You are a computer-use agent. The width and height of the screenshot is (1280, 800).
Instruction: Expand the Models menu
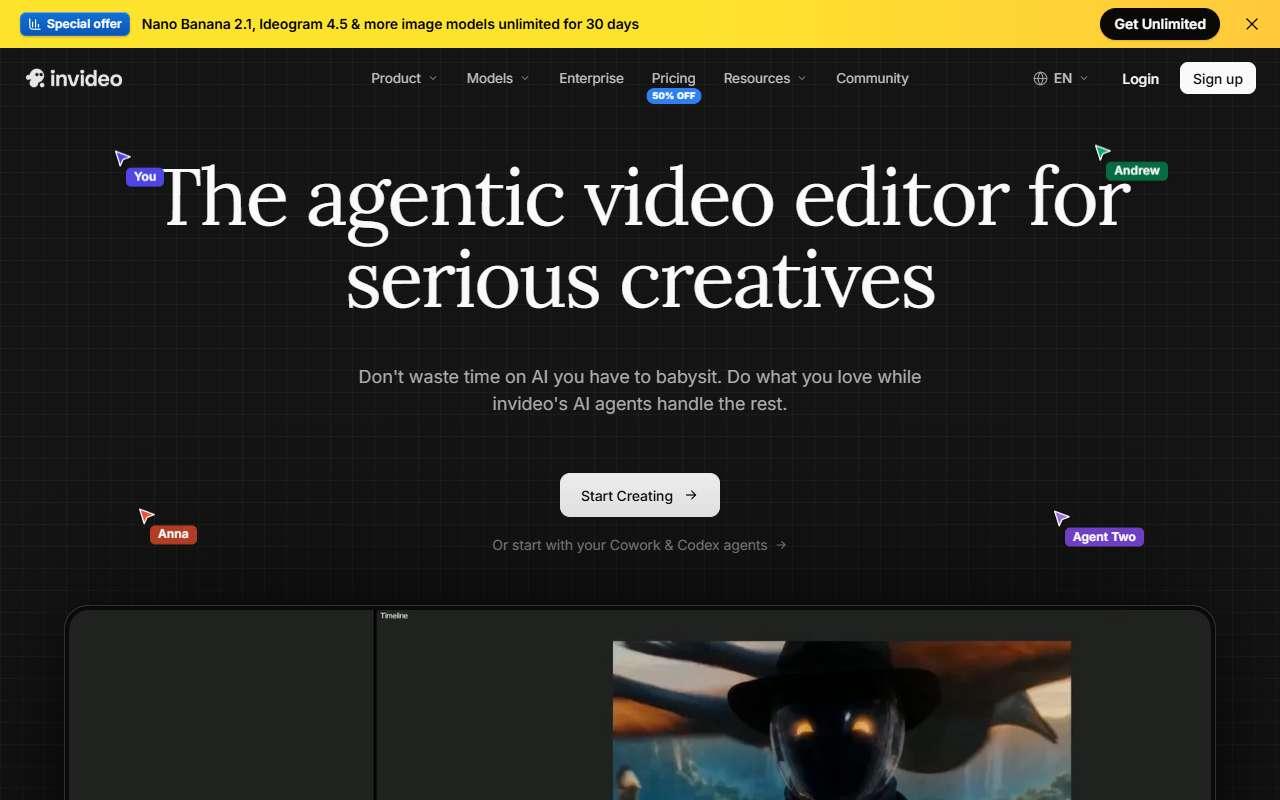tap(498, 78)
